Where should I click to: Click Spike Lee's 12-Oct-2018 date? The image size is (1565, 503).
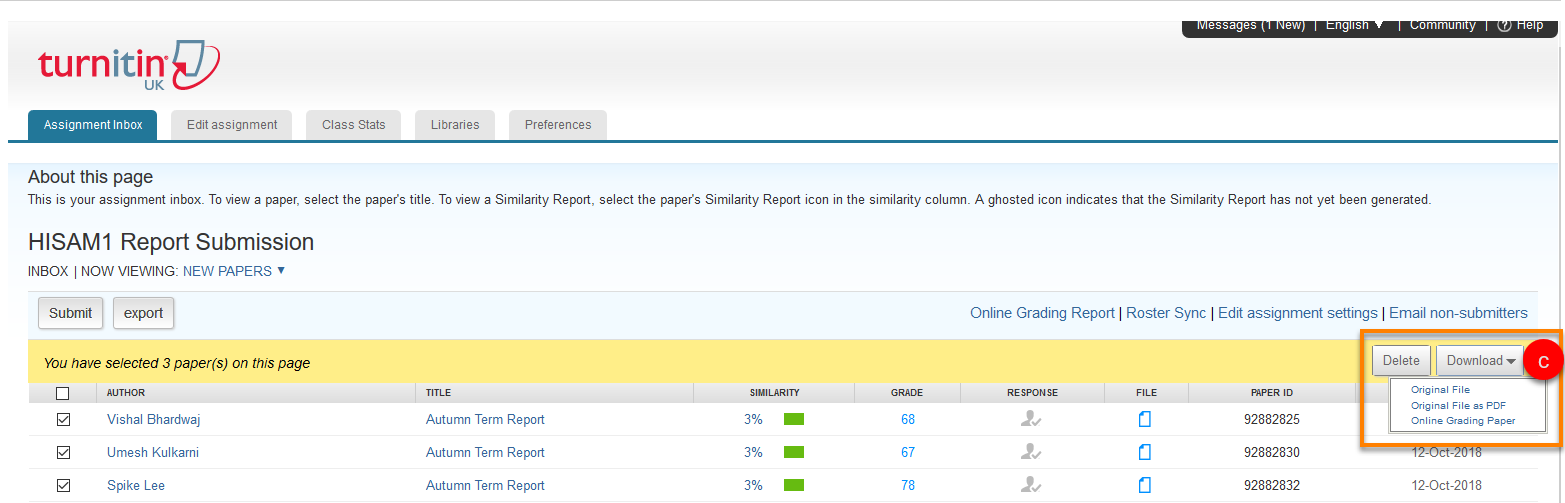pos(1446,485)
